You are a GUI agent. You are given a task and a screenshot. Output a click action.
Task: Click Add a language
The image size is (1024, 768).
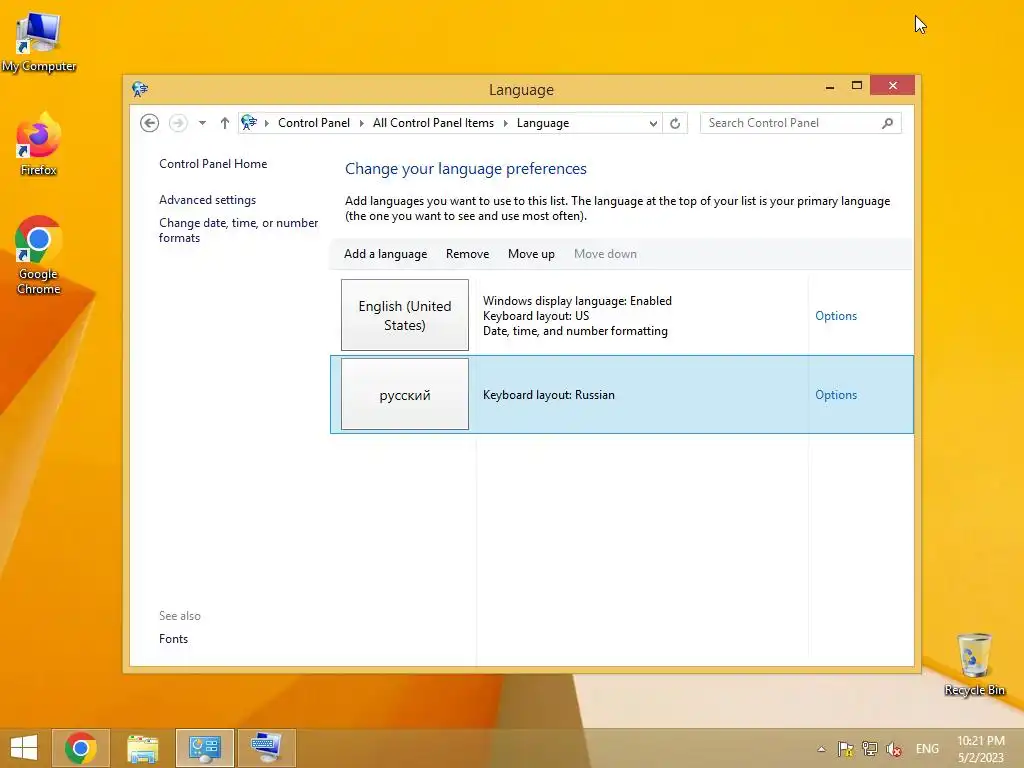[385, 254]
